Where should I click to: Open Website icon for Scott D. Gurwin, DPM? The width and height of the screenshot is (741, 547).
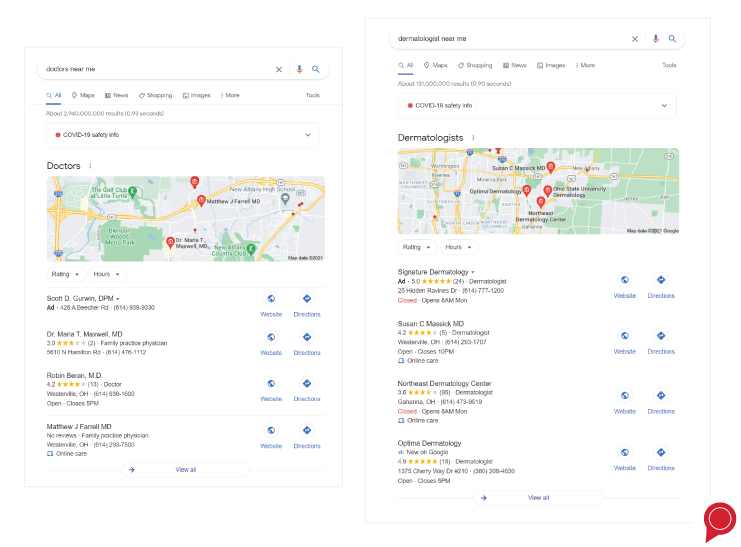click(x=271, y=299)
